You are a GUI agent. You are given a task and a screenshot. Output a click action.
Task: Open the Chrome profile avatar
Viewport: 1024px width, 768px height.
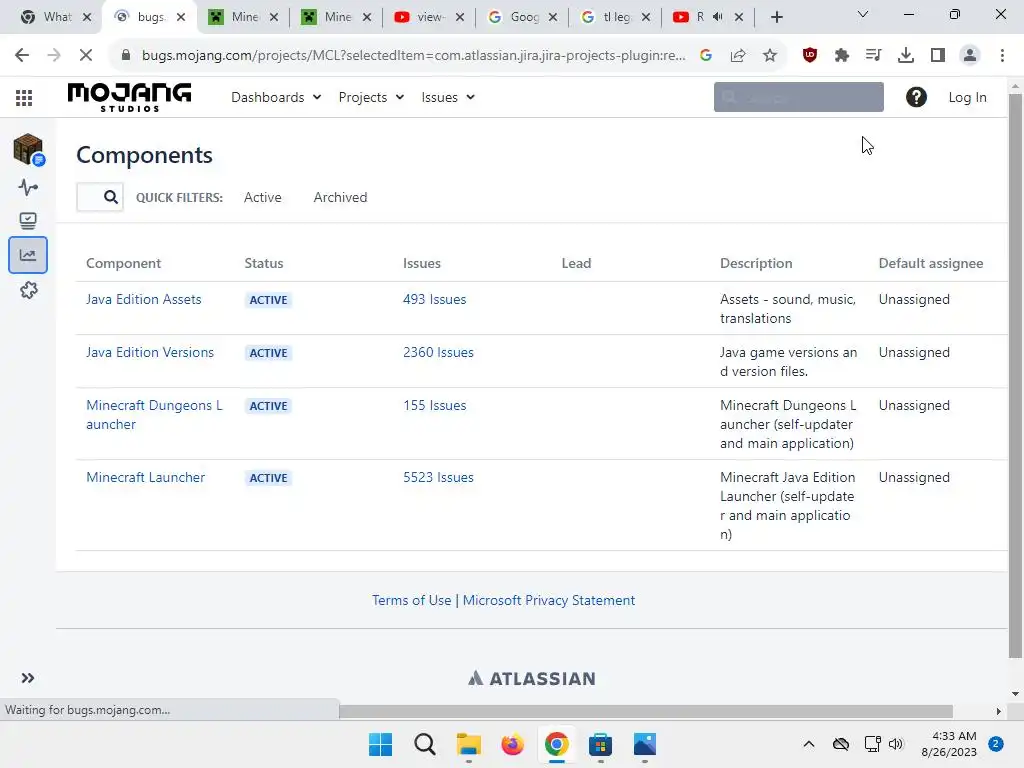[x=970, y=55]
